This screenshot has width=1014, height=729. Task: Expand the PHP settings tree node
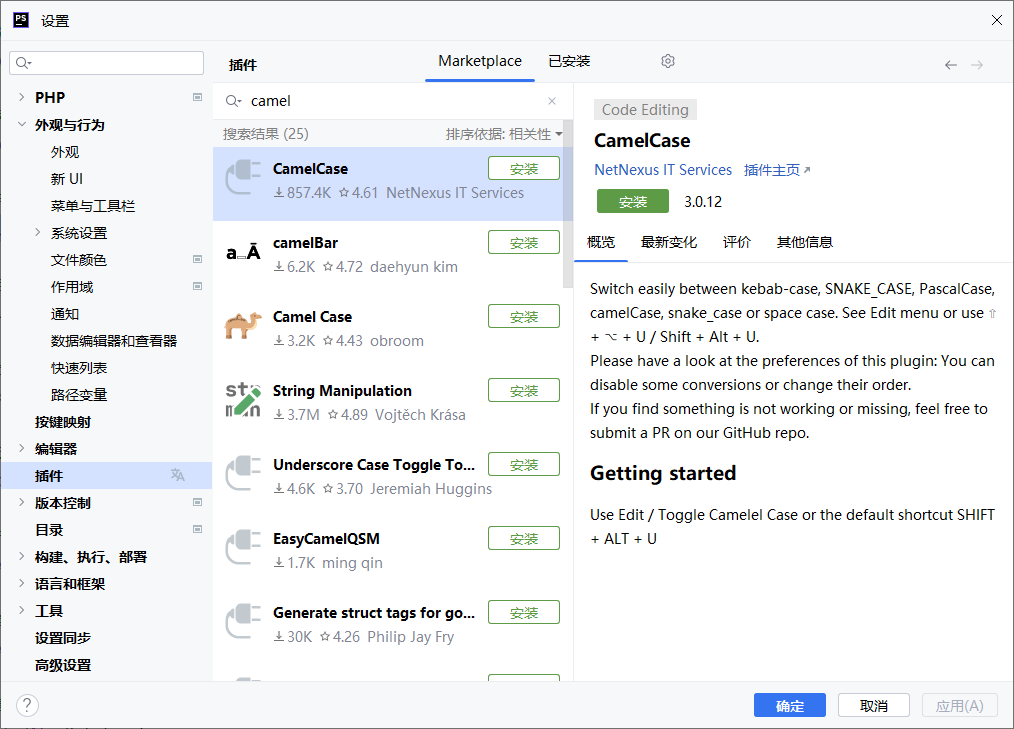[x=22, y=98]
